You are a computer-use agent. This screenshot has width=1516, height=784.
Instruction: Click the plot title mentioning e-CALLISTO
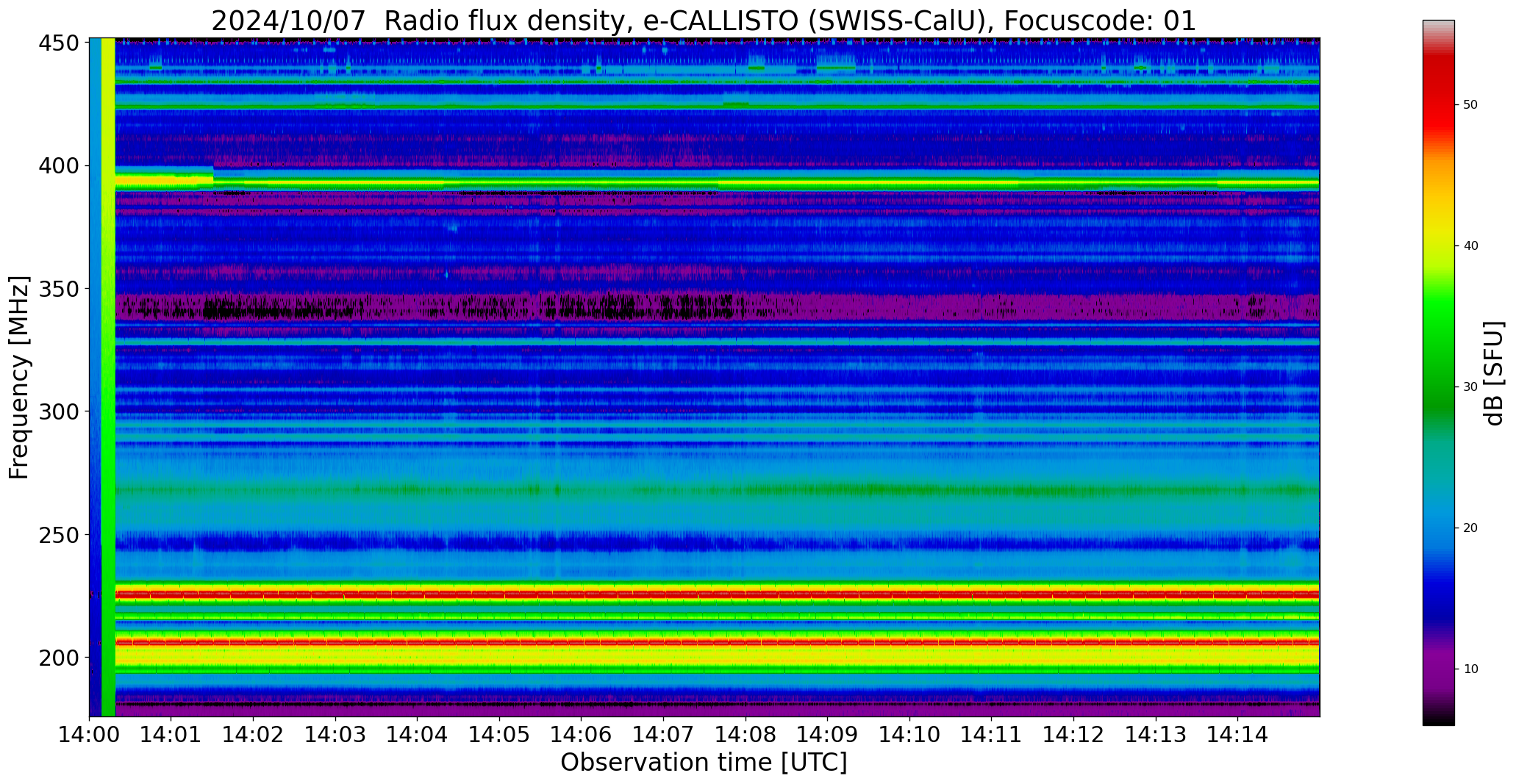click(x=704, y=21)
